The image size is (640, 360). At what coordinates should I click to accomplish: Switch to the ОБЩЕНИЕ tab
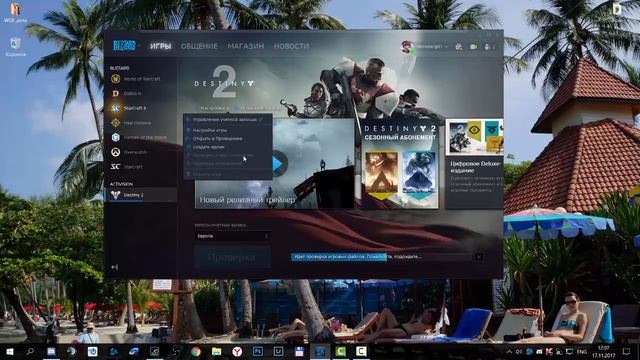(x=199, y=46)
